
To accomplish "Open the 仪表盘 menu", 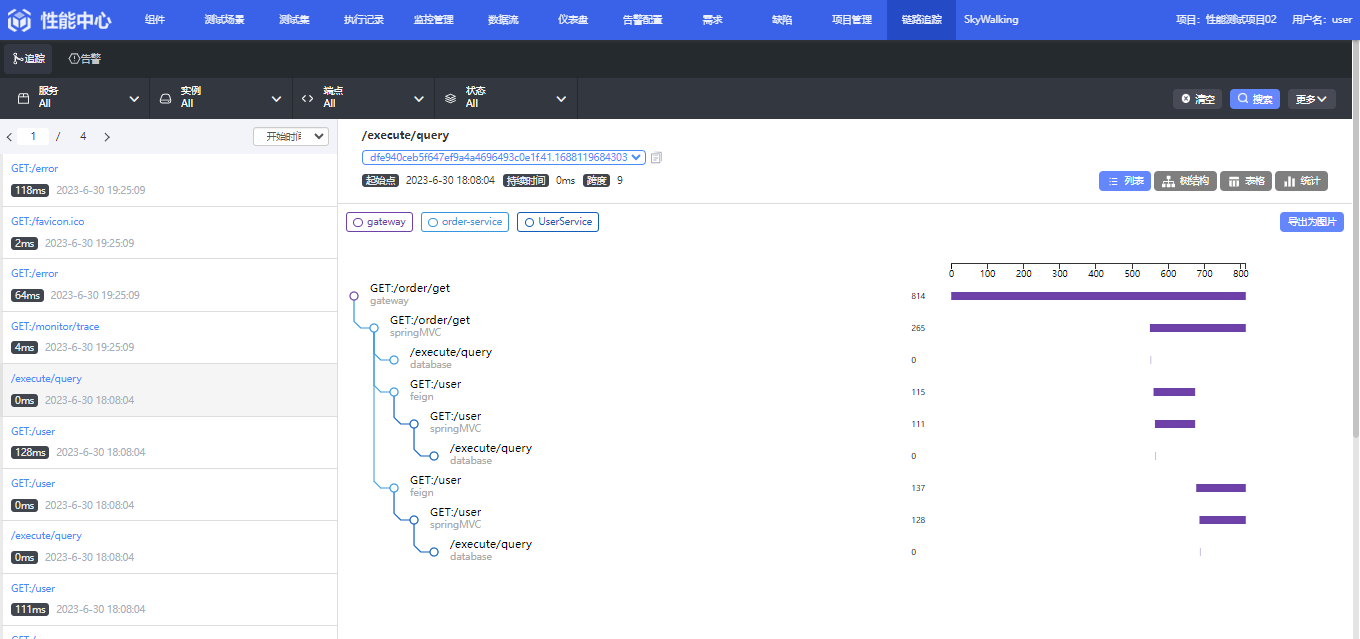I will [573, 20].
